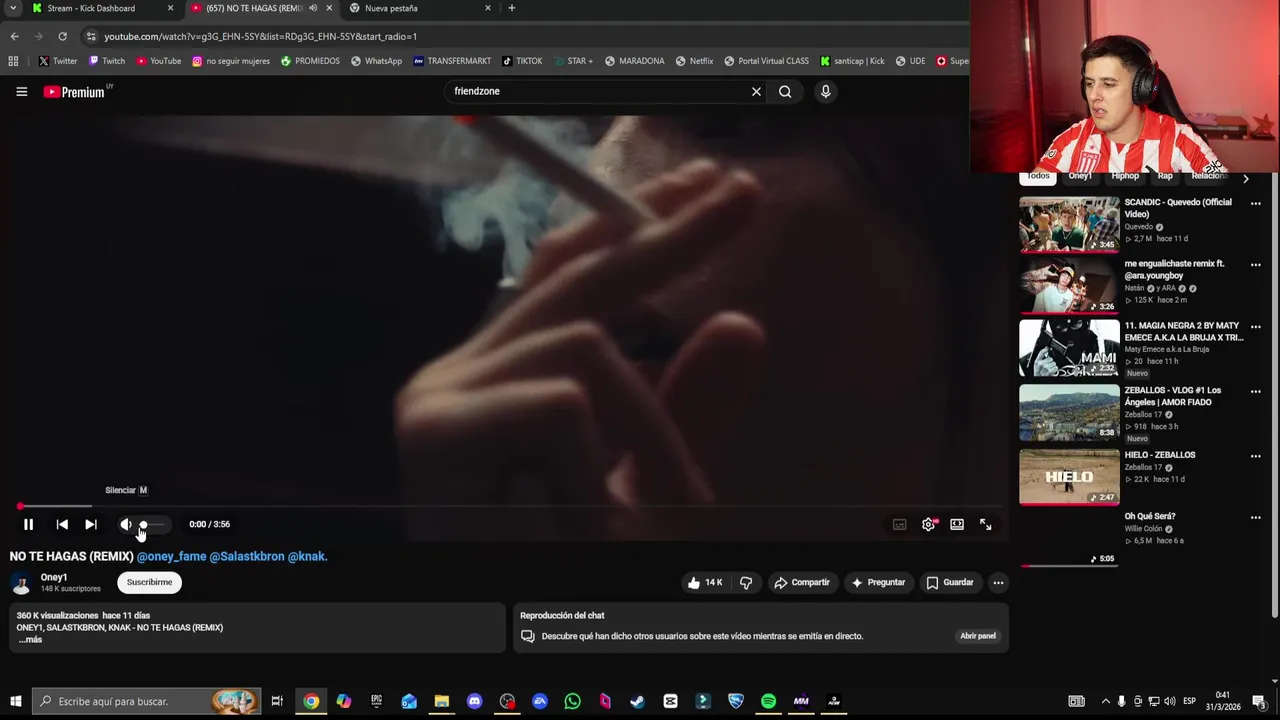Start voice search with microphone
1280x720 pixels.
[x=825, y=91]
